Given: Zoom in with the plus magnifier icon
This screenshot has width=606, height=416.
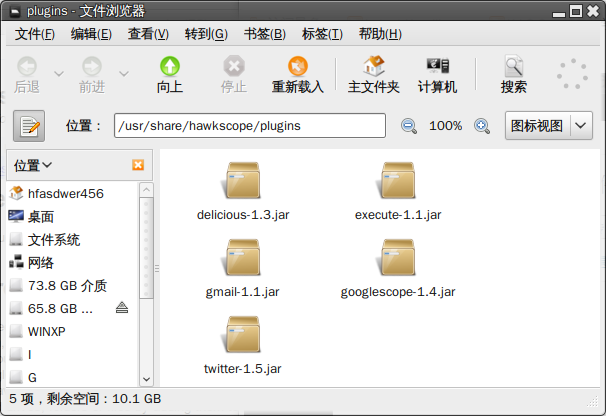Looking at the screenshot, I should click(482, 126).
